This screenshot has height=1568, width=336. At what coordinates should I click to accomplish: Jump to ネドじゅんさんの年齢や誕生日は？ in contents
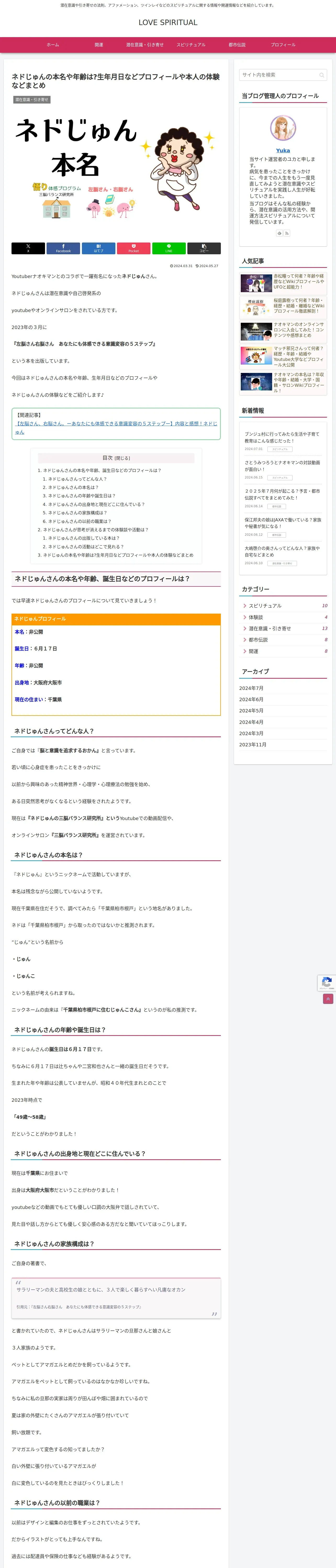(82, 496)
